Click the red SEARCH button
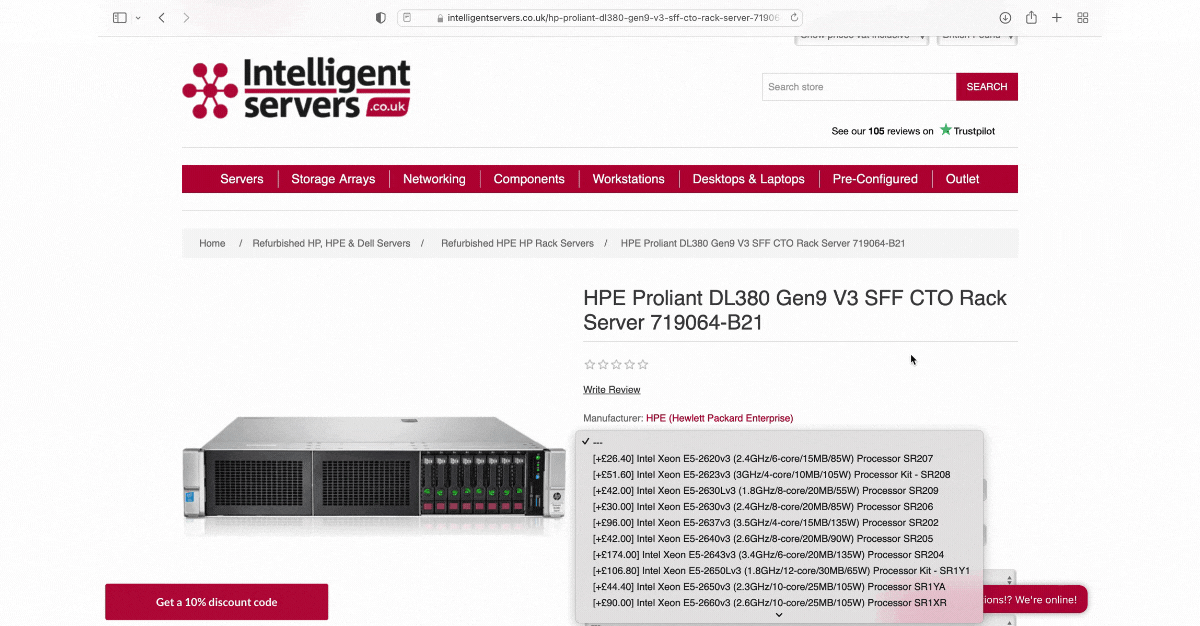Viewport: 1200px width, 626px height. (987, 87)
